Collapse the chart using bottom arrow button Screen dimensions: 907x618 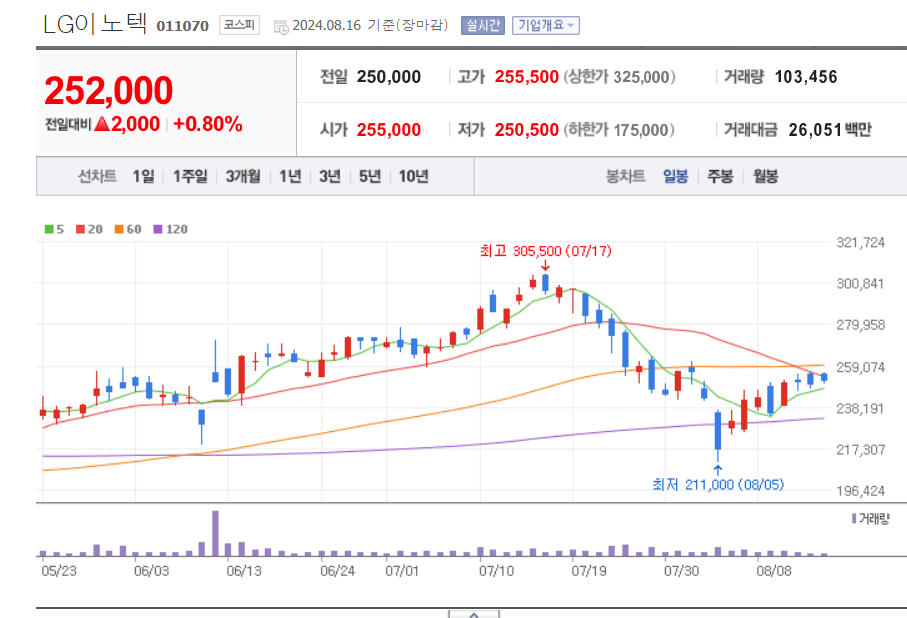474,615
